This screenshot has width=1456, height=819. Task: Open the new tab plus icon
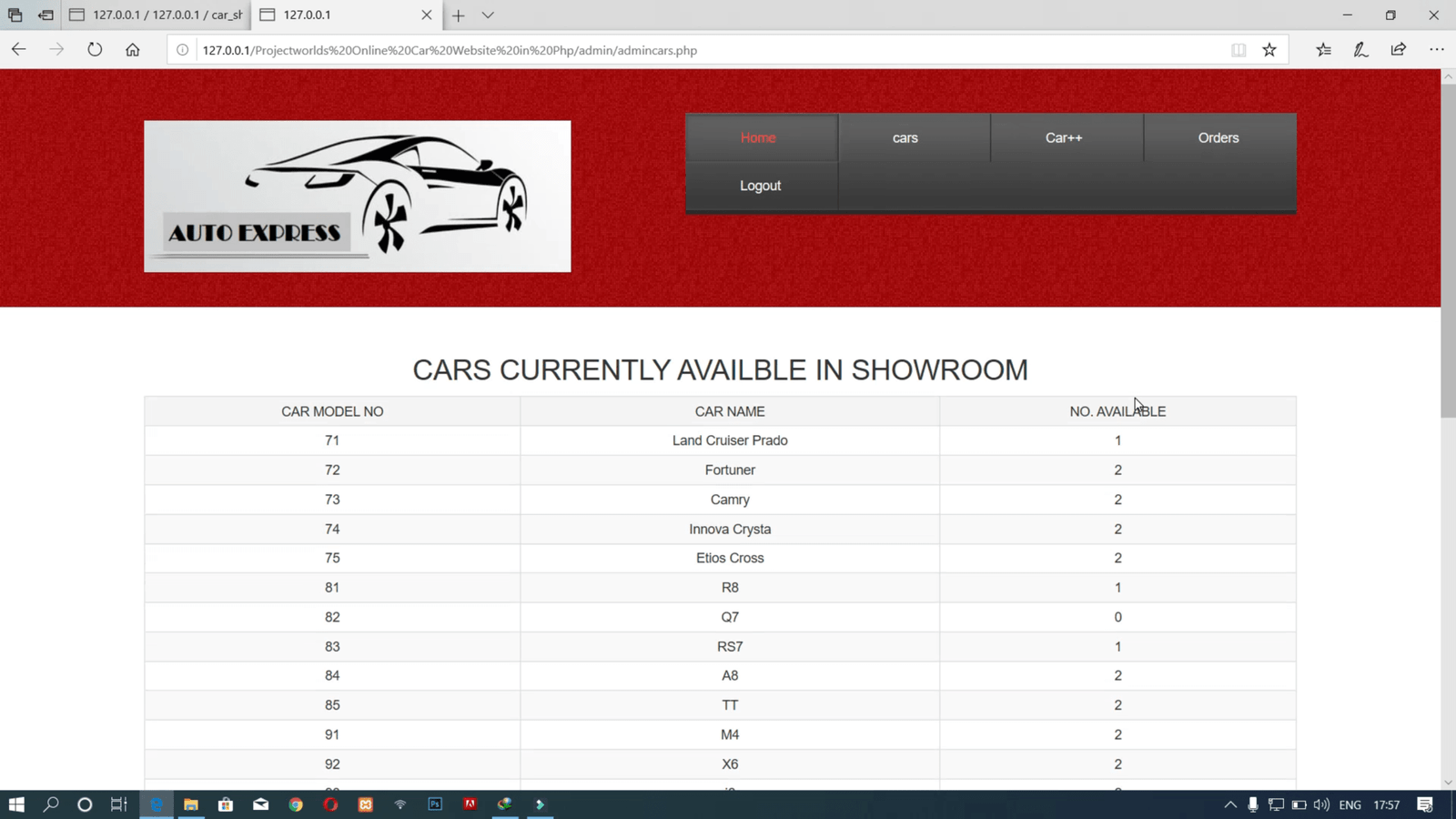pos(459,15)
